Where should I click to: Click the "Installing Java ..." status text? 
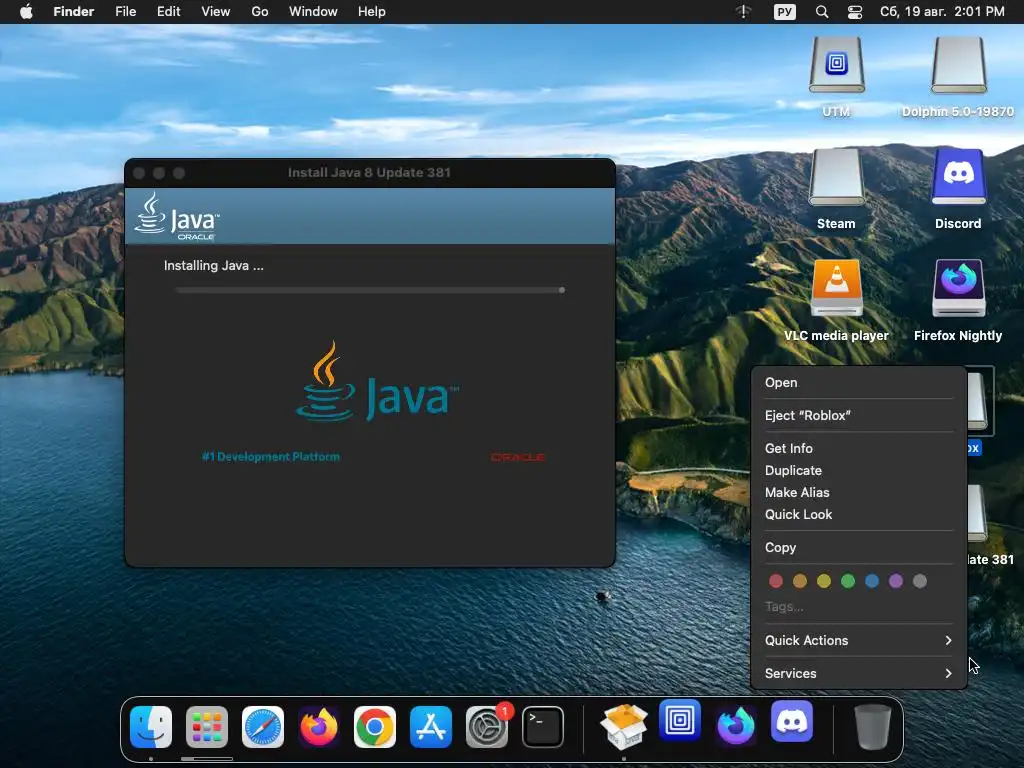[214, 266]
